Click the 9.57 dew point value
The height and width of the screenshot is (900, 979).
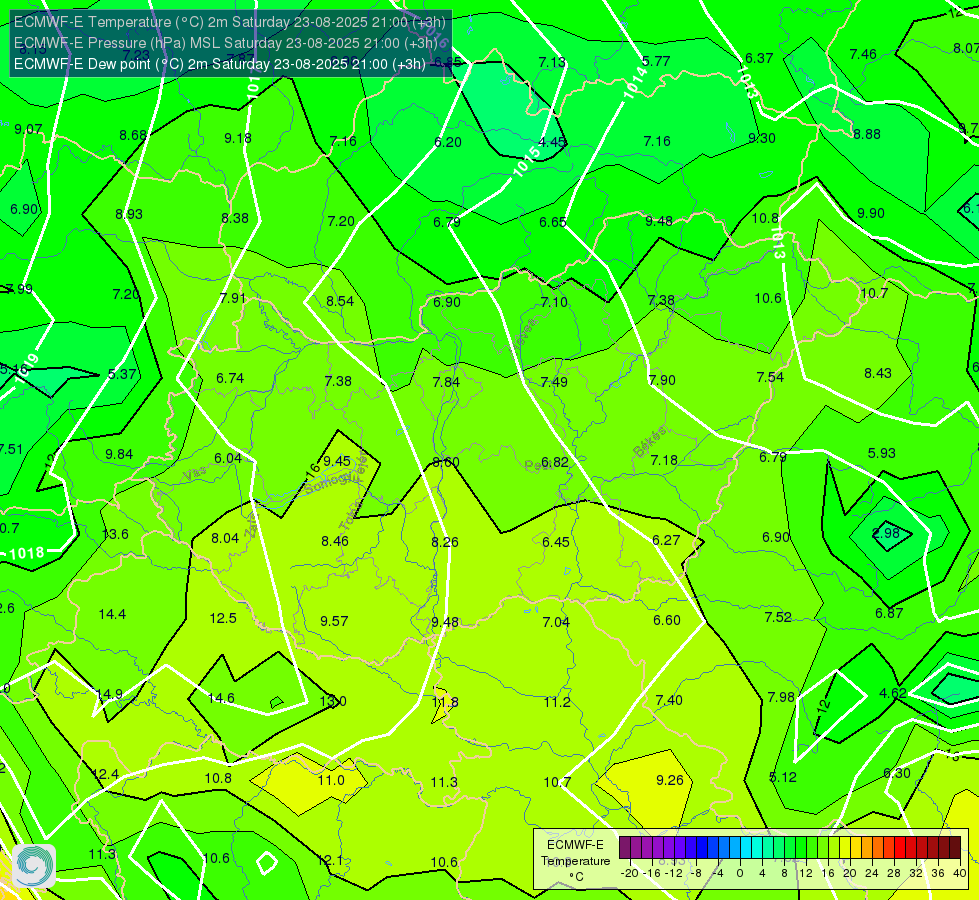tap(334, 621)
